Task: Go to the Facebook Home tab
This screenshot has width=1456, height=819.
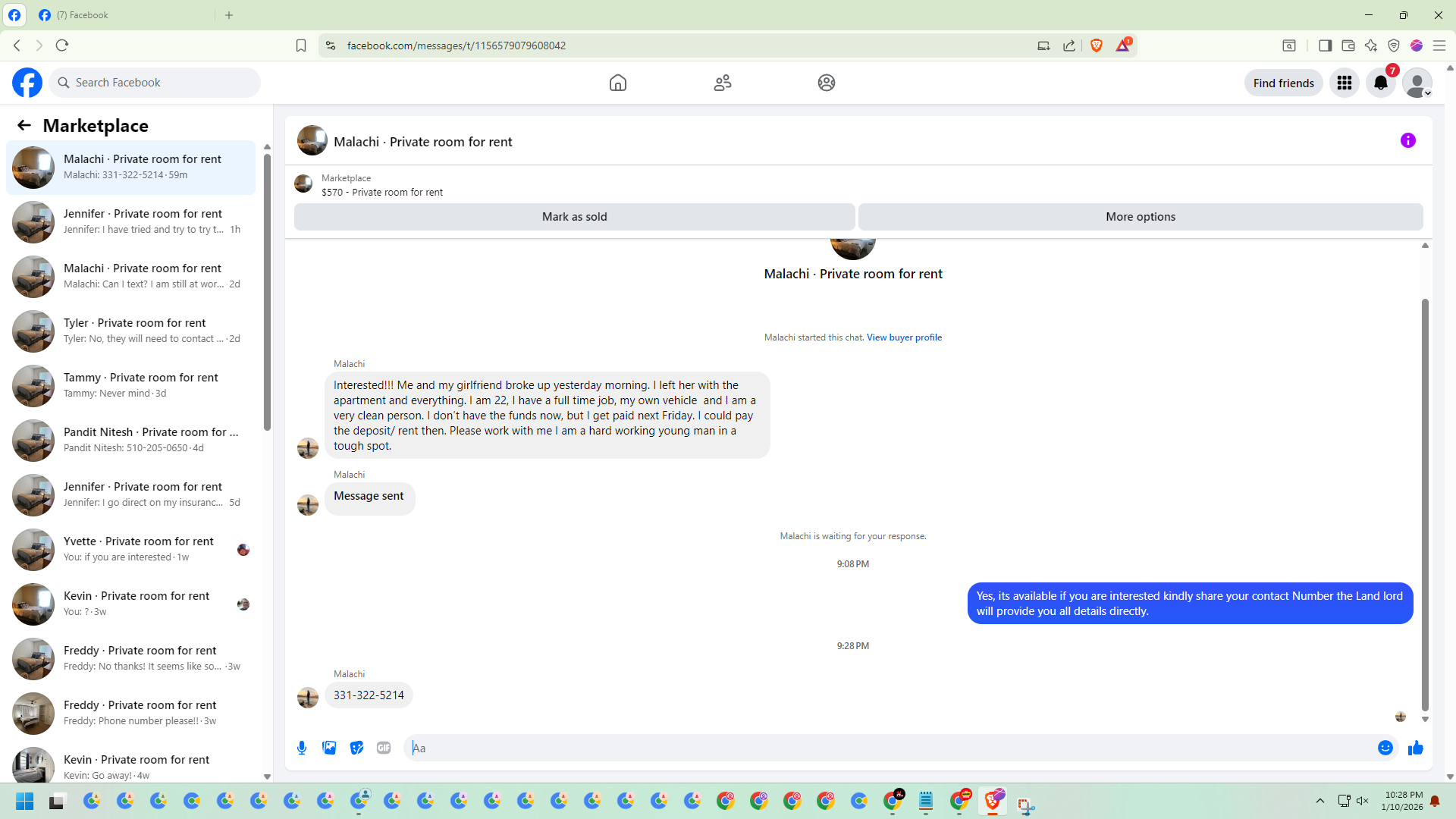Action: pos(617,83)
